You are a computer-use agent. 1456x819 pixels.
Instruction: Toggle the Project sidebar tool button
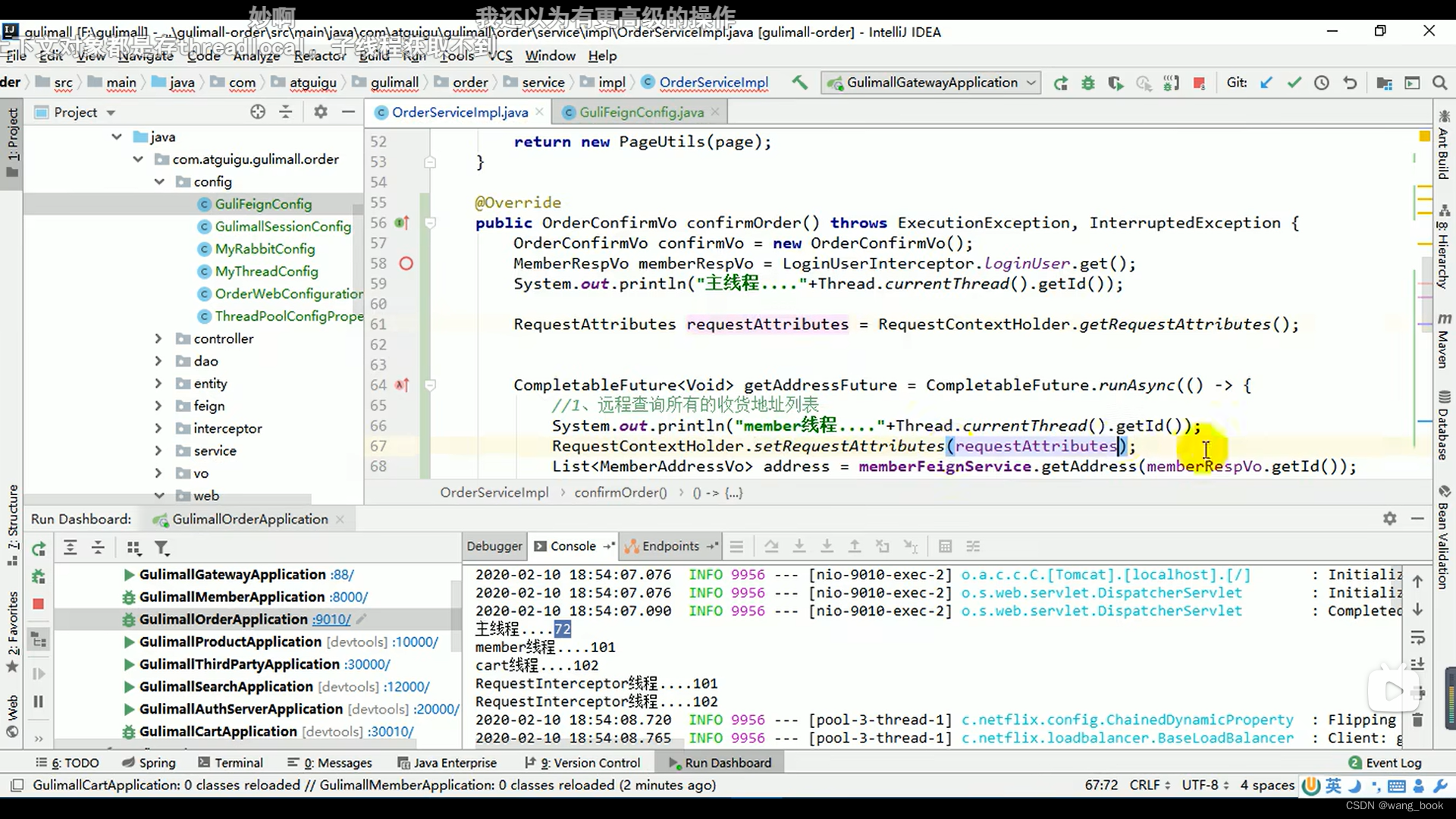12,143
